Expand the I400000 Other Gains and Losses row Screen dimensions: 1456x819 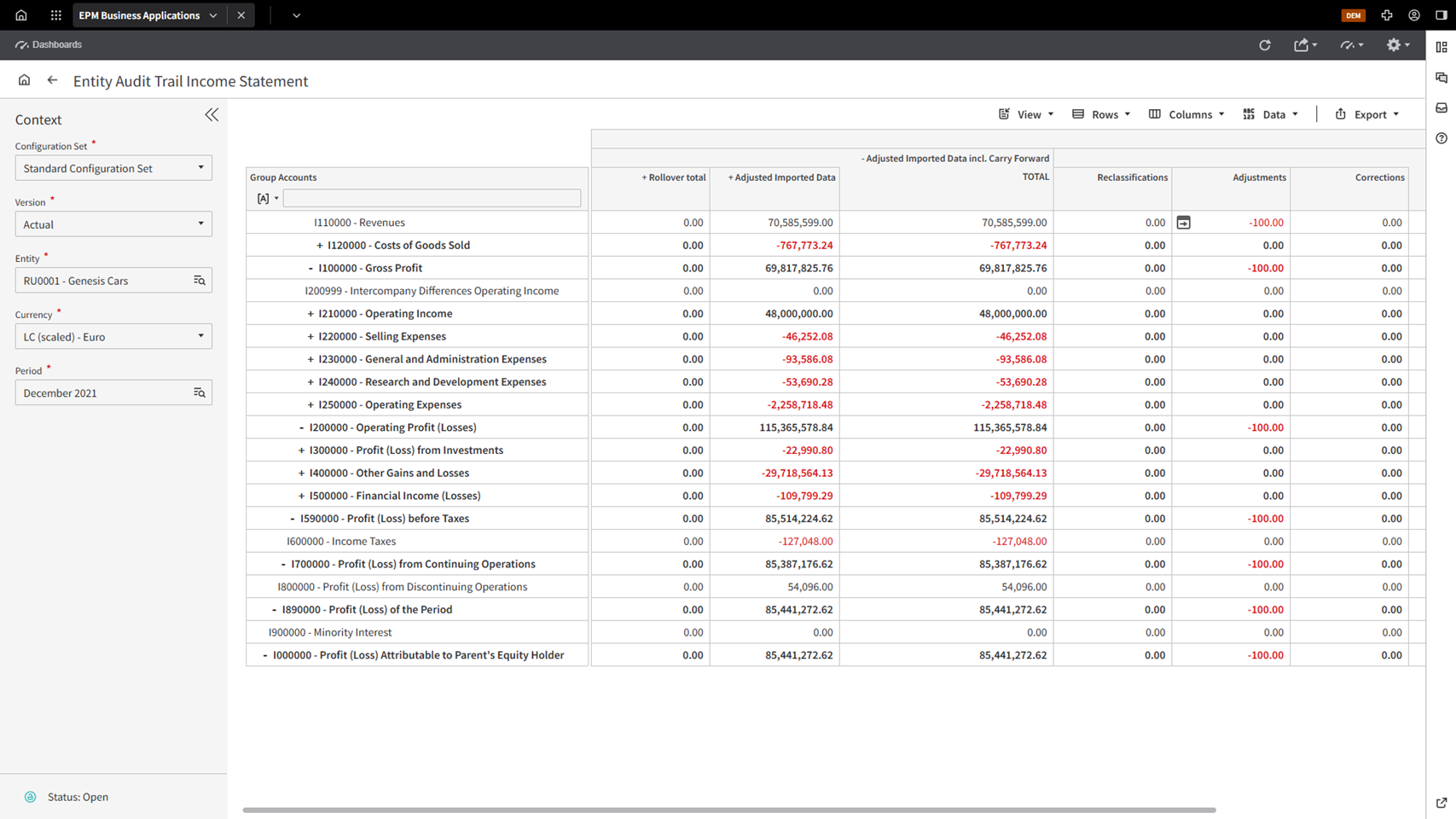click(301, 473)
